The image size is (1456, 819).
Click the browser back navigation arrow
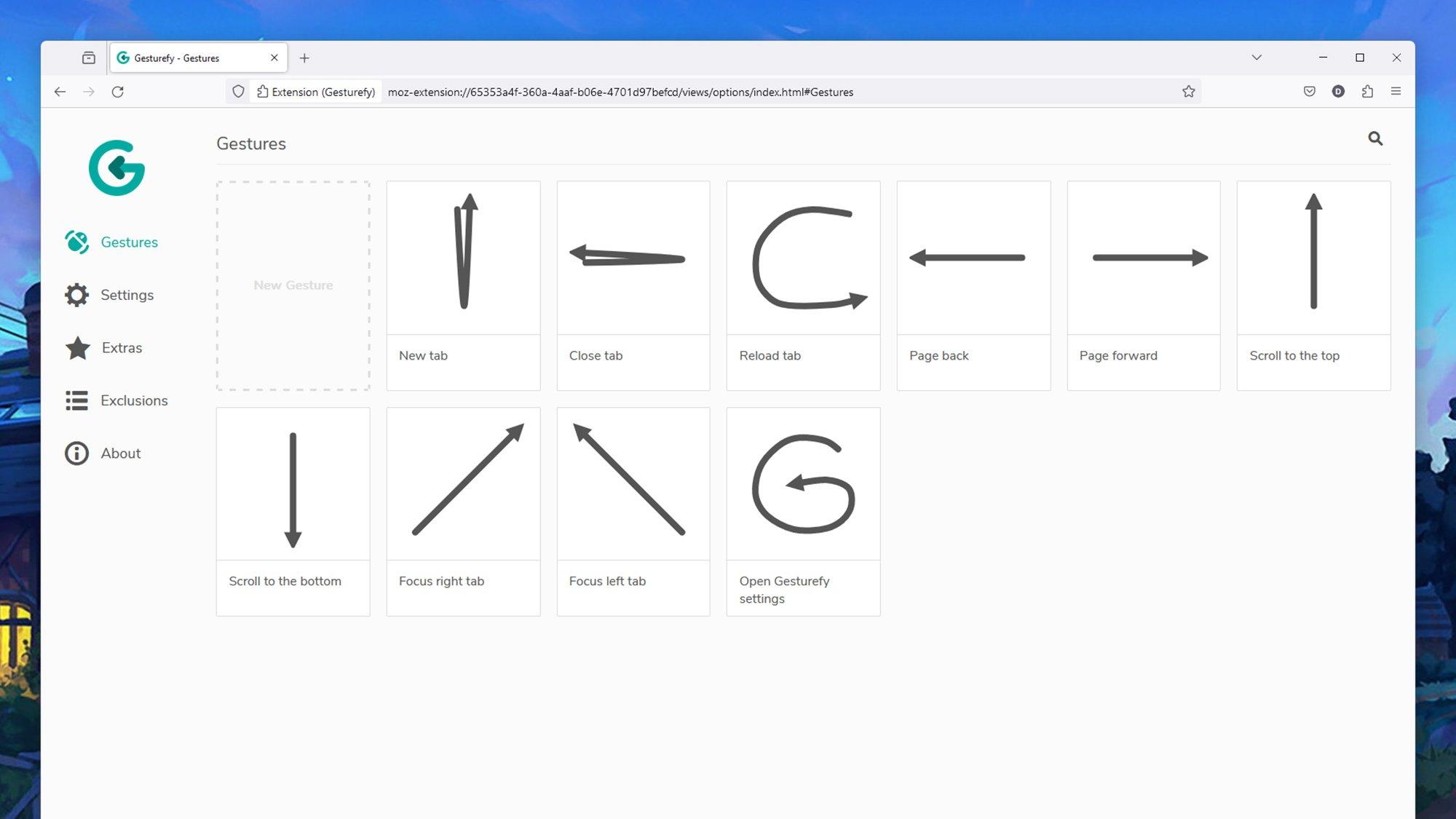[61, 92]
